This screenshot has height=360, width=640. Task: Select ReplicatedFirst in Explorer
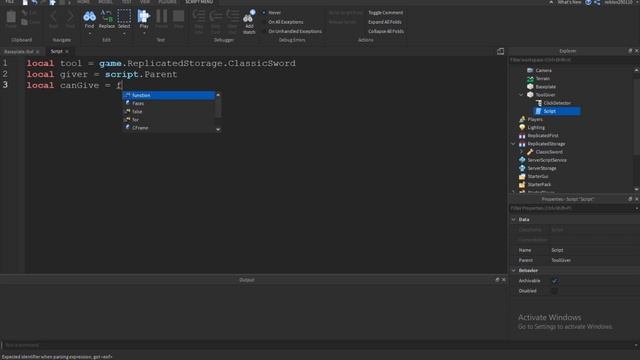tap(542, 136)
